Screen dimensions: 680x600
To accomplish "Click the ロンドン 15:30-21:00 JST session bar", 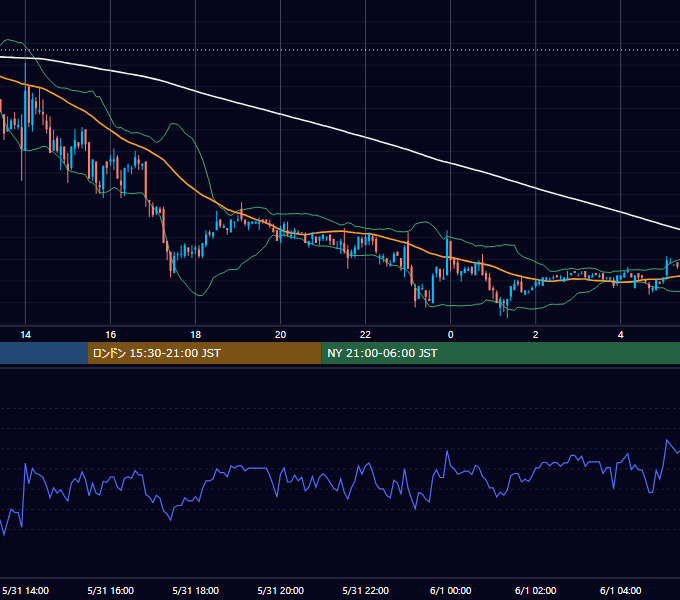I will click(x=204, y=353).
